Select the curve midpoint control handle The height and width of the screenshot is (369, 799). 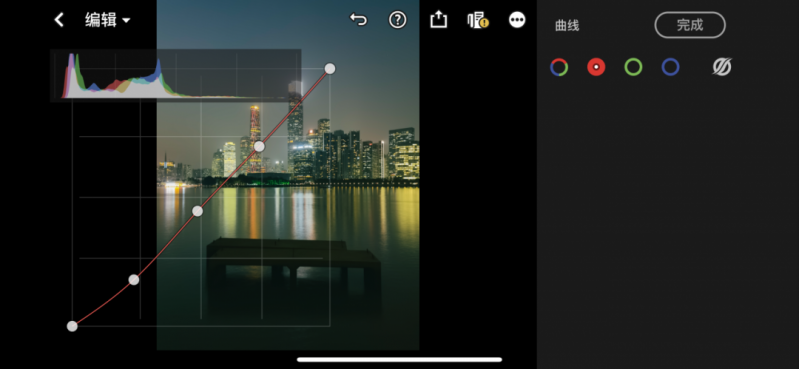198,211
